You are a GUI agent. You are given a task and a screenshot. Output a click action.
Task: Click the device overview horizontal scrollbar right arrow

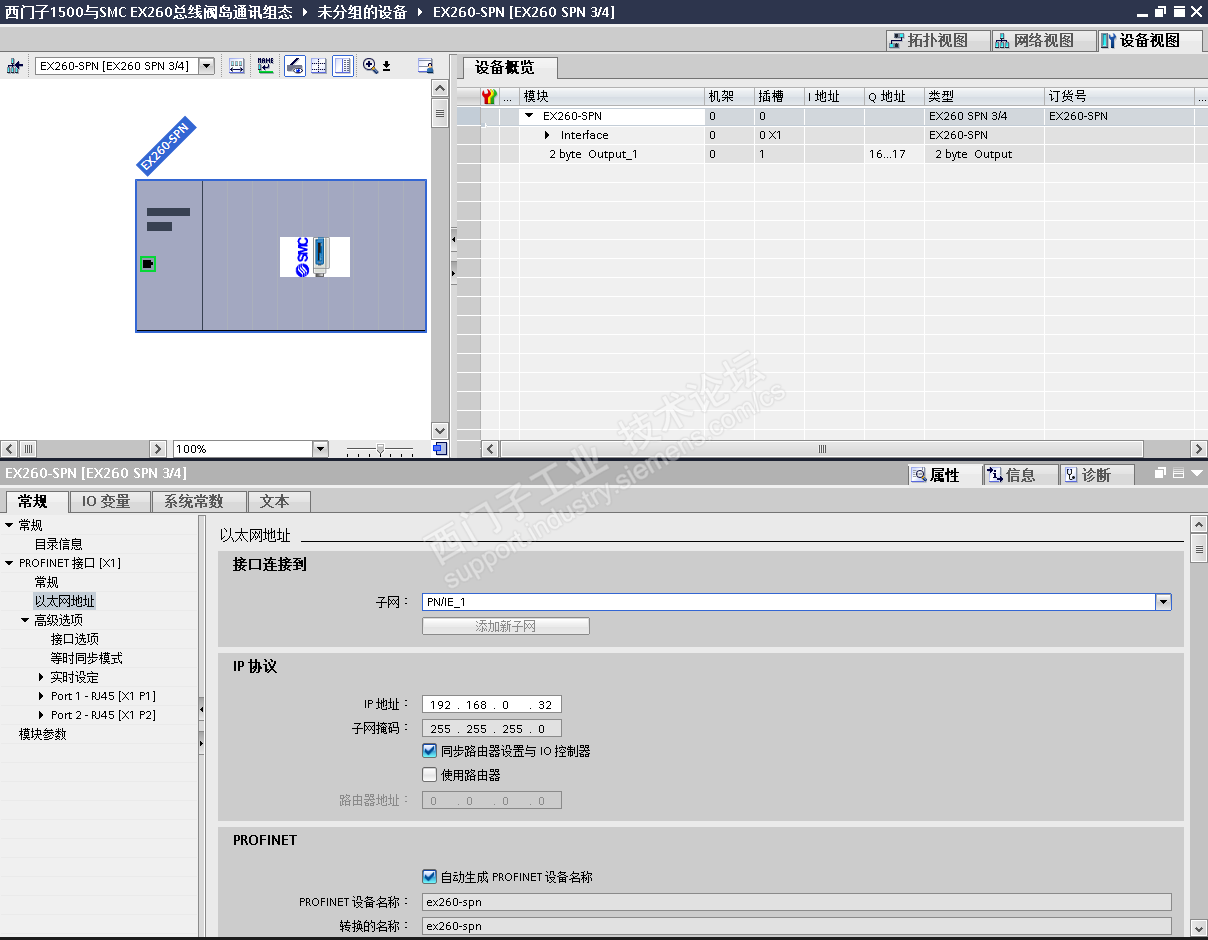coord(1199,449)
